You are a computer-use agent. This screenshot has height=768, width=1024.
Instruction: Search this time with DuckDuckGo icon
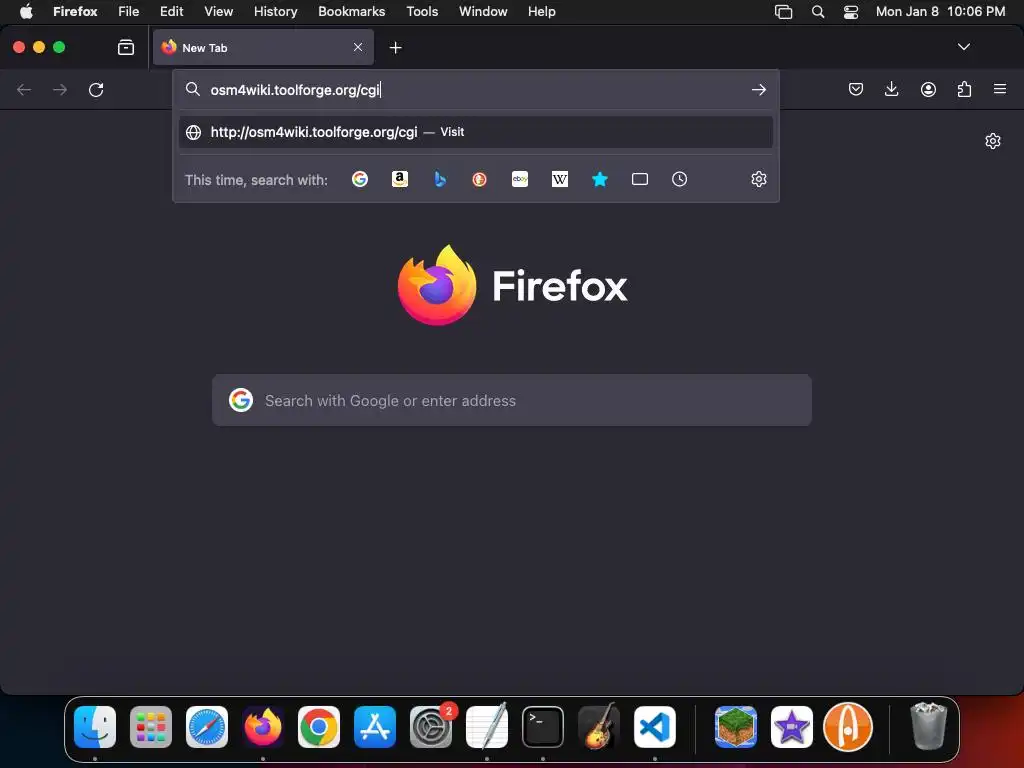479,179
